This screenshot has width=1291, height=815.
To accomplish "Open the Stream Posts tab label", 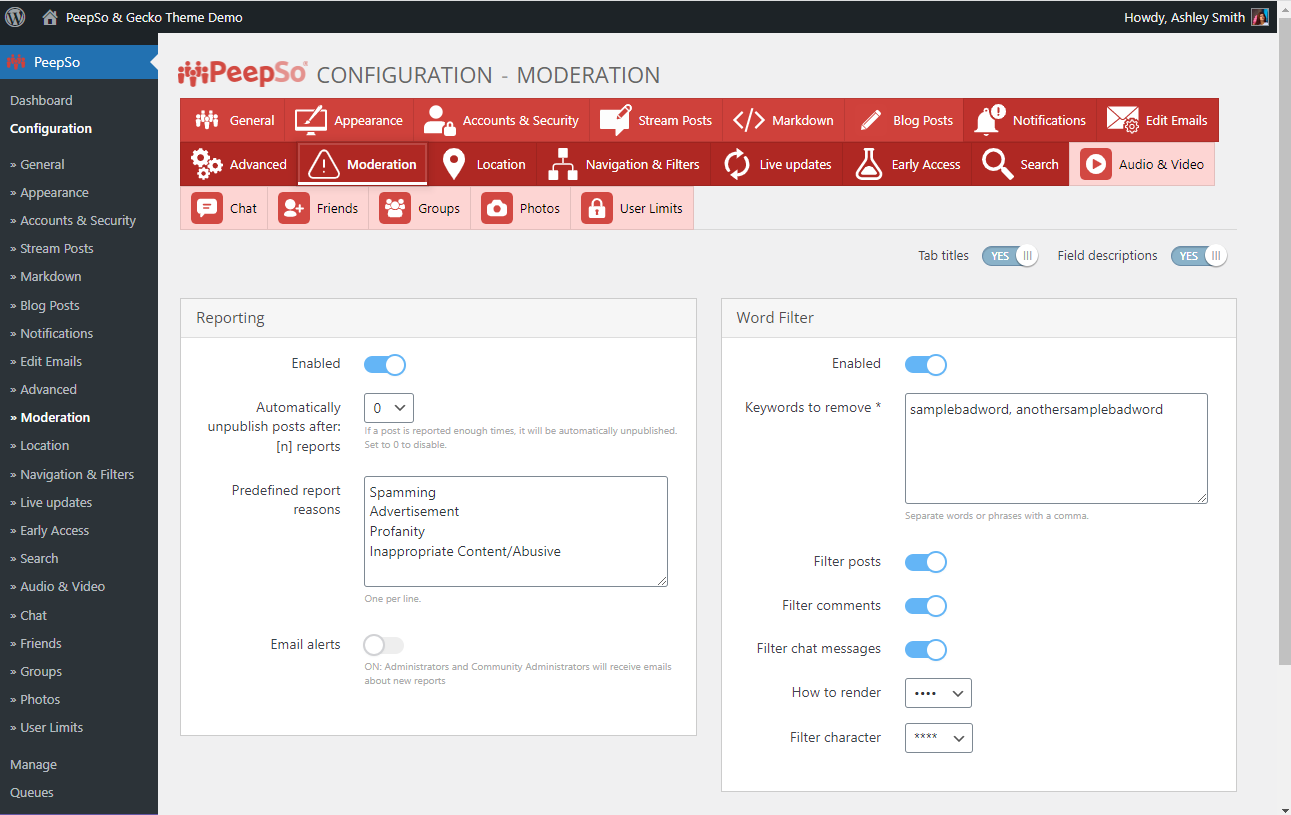I will tap(675, 121).
